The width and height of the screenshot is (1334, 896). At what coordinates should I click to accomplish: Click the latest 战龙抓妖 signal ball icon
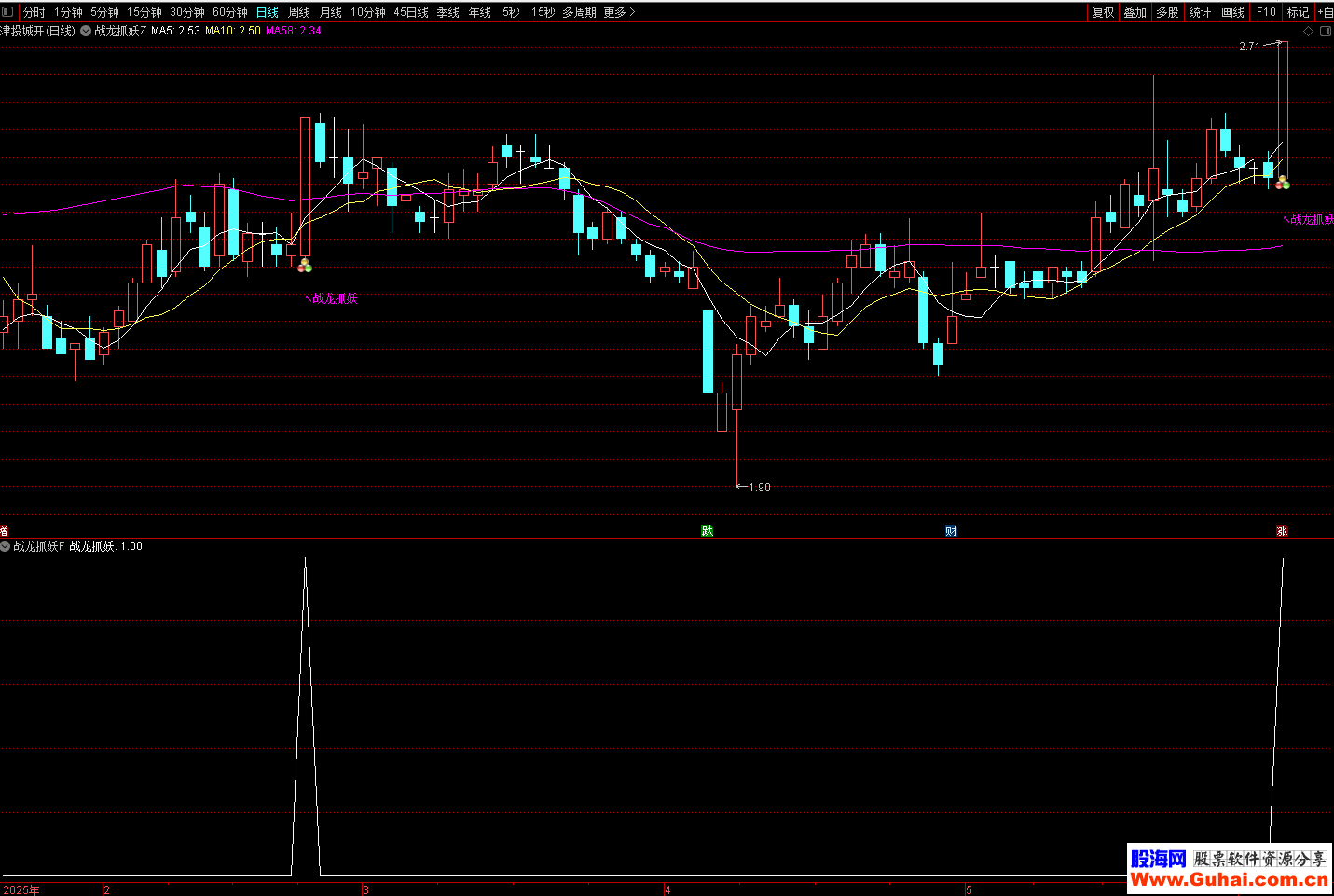click(1283, 183)
